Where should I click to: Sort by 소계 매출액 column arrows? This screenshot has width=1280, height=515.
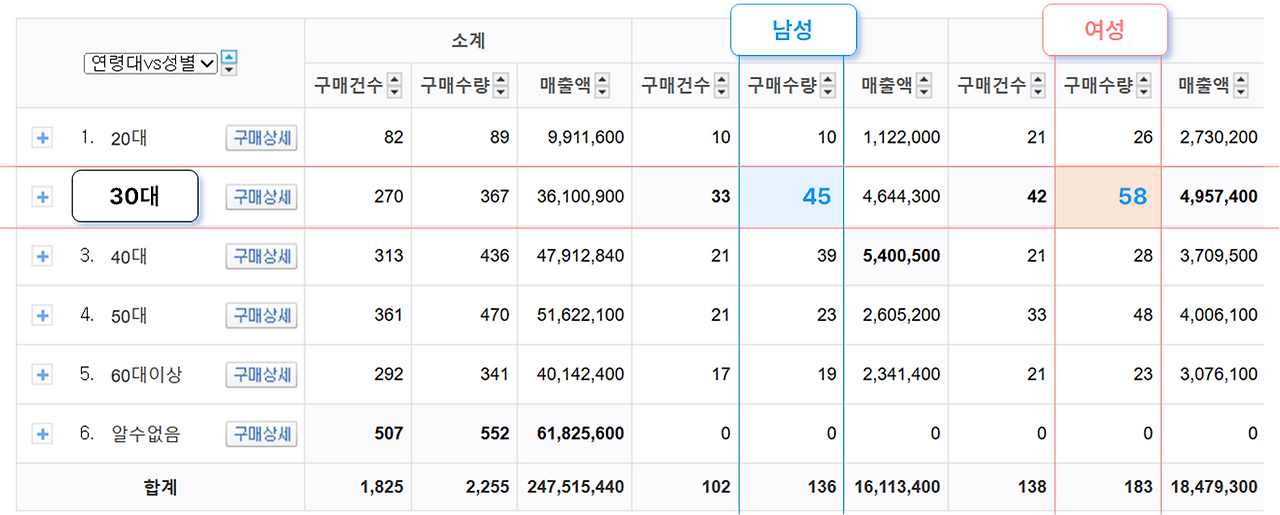click(602, 86)
